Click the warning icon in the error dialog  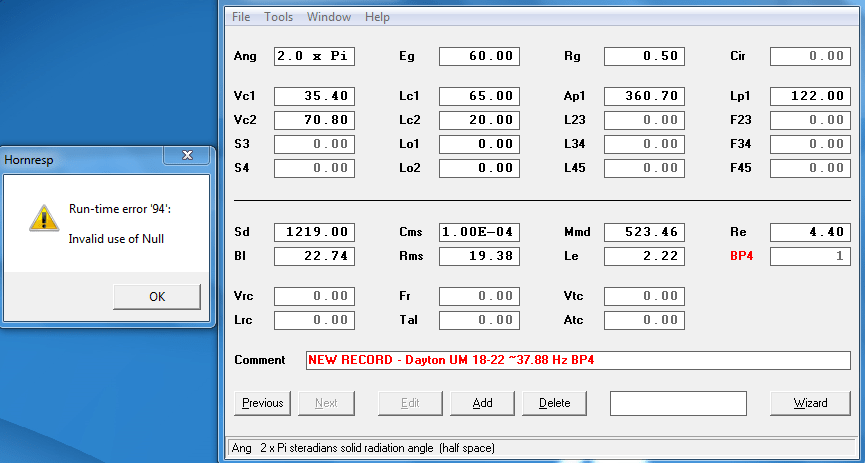pos(44,217)
